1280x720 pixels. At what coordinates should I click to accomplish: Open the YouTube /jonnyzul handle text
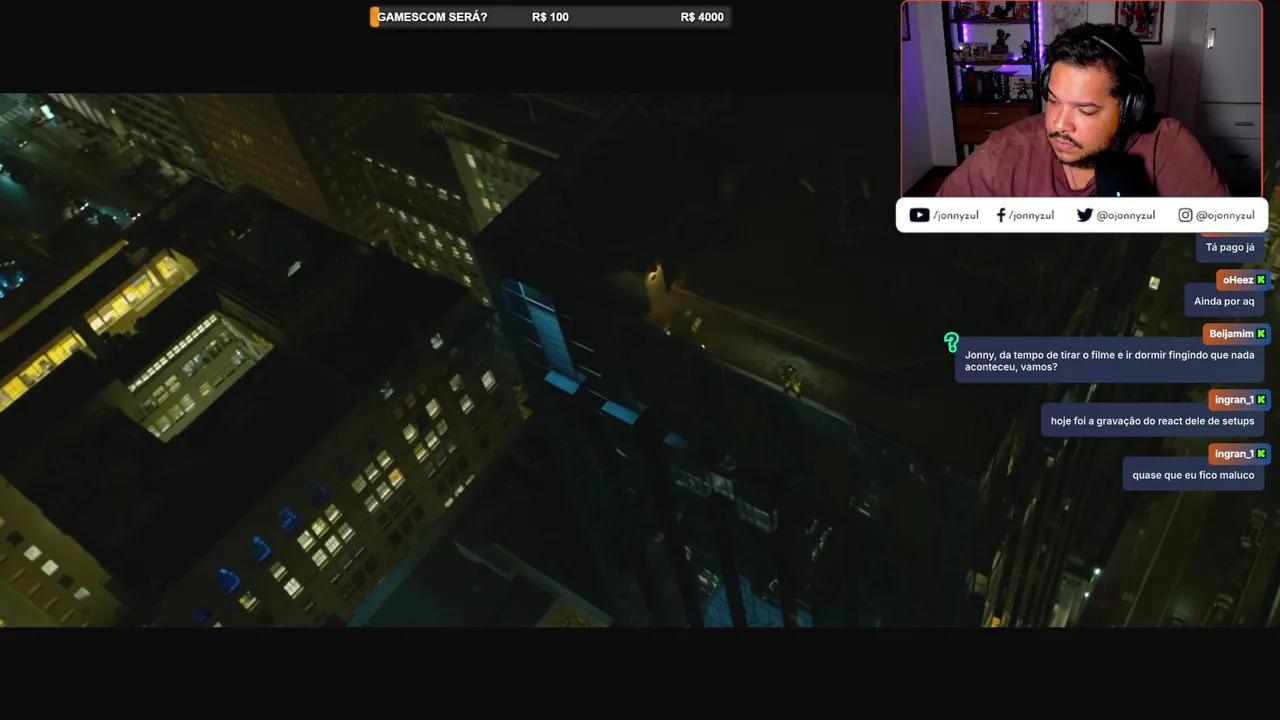pos(956,216)
